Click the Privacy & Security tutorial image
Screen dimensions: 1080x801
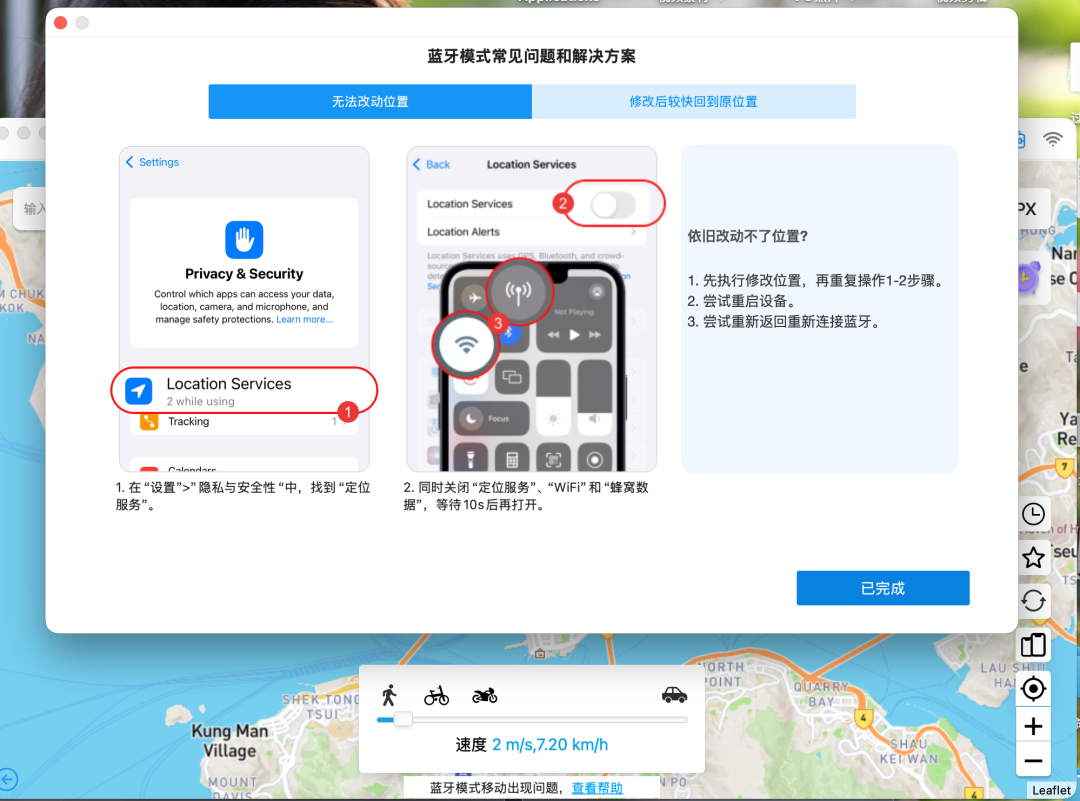point(244,309)
